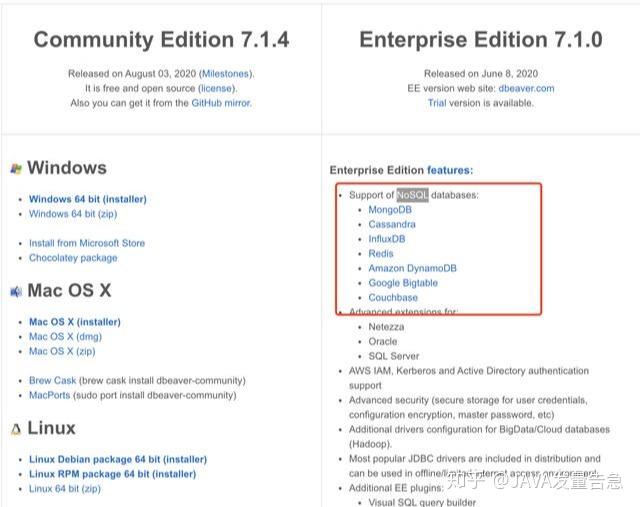Click the Linux penguin icon
The image size is (640, 507).
pyautogui.click(x=15, y=429)
